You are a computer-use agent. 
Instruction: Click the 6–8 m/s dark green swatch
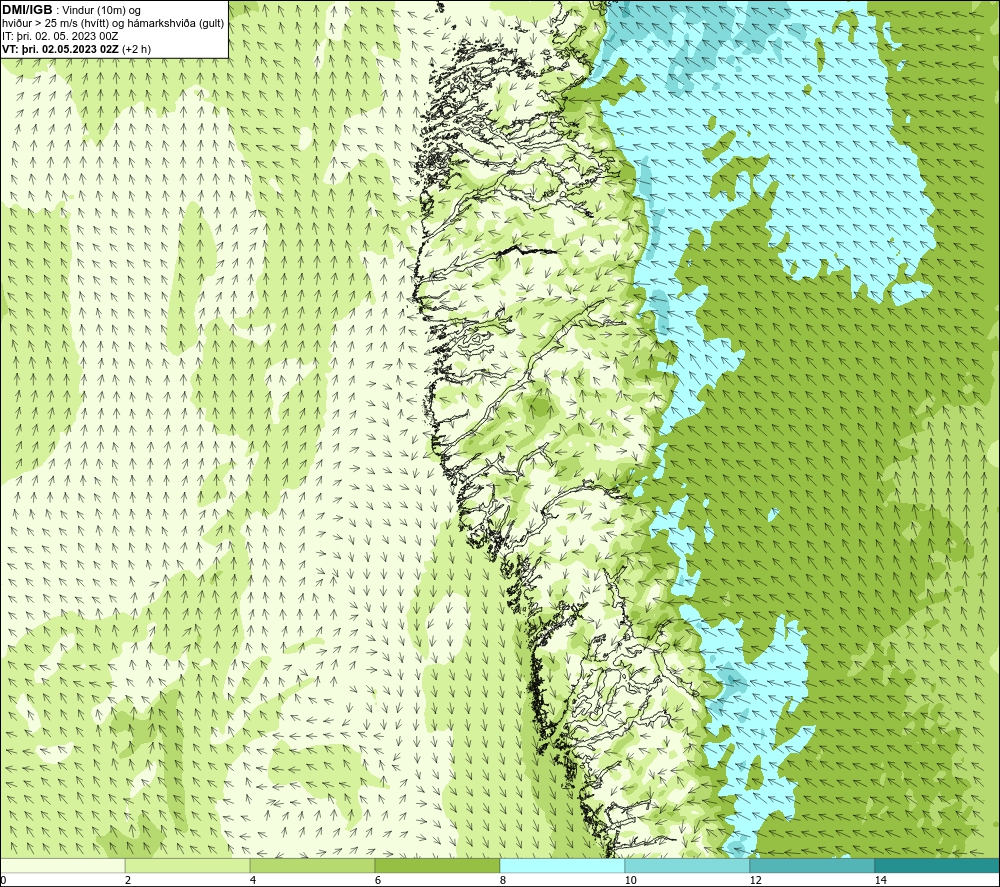pos(438,865)
